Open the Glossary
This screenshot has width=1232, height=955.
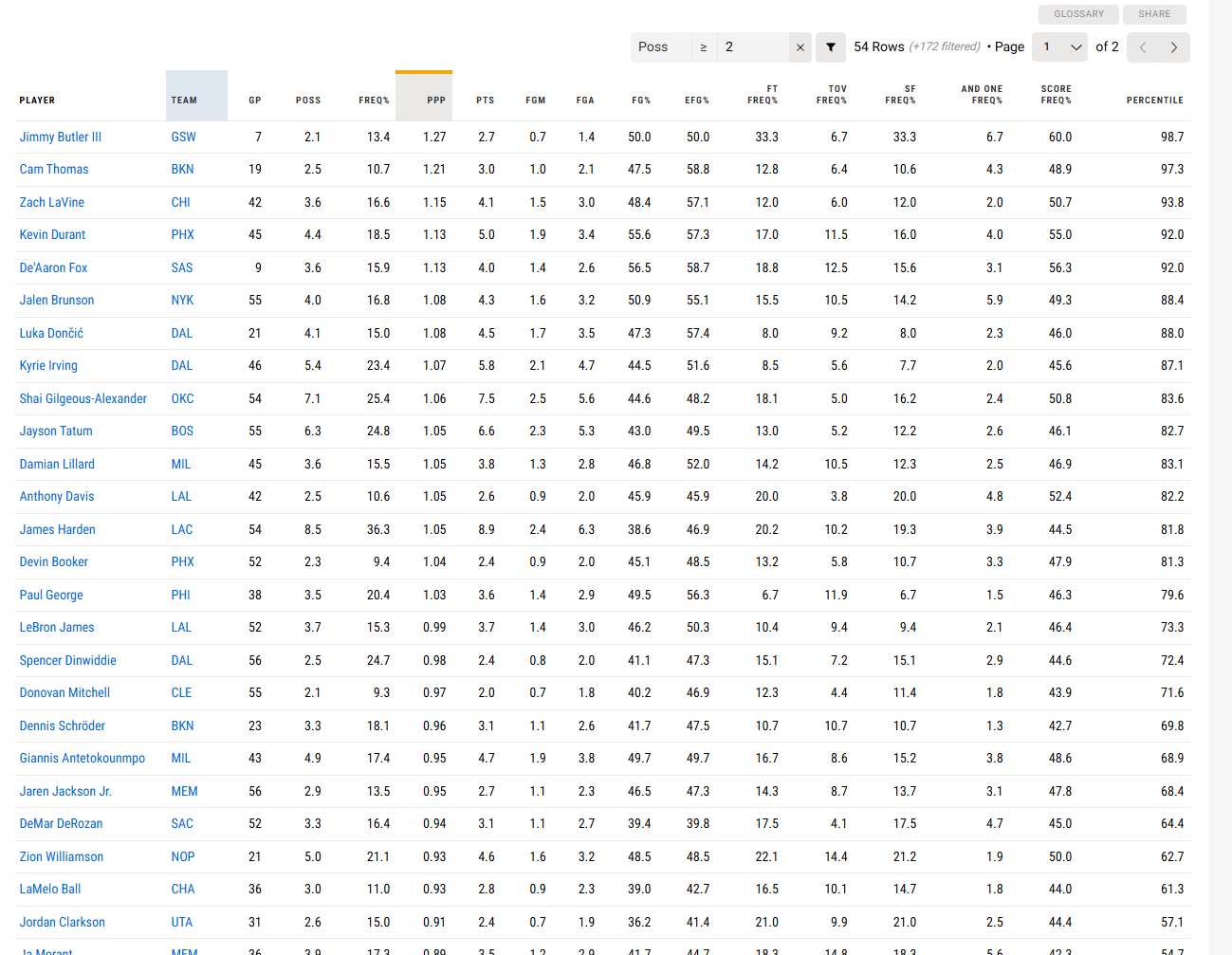coord(1079,14)
